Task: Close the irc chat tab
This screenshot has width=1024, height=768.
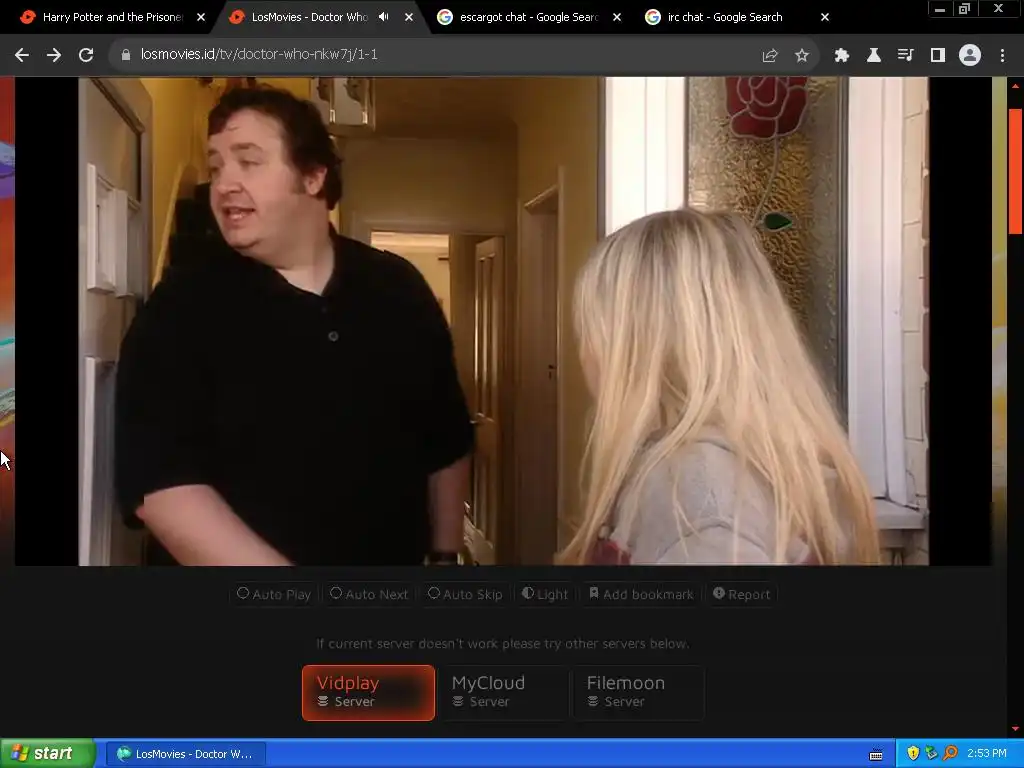Action: [825, 17]
